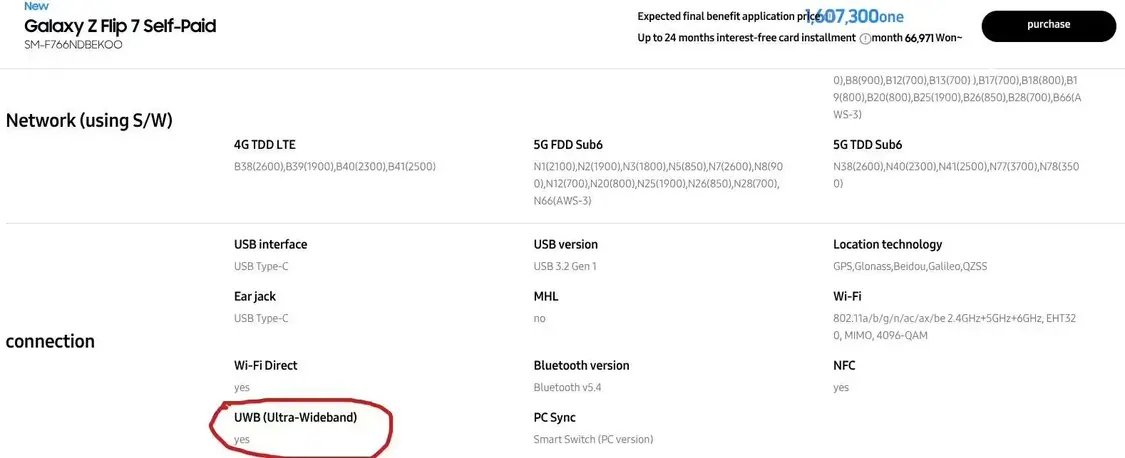Click the 4G TDD LTE spec label
The height and width of the screenshot is (458, 1125).
[x=265, y=145]
